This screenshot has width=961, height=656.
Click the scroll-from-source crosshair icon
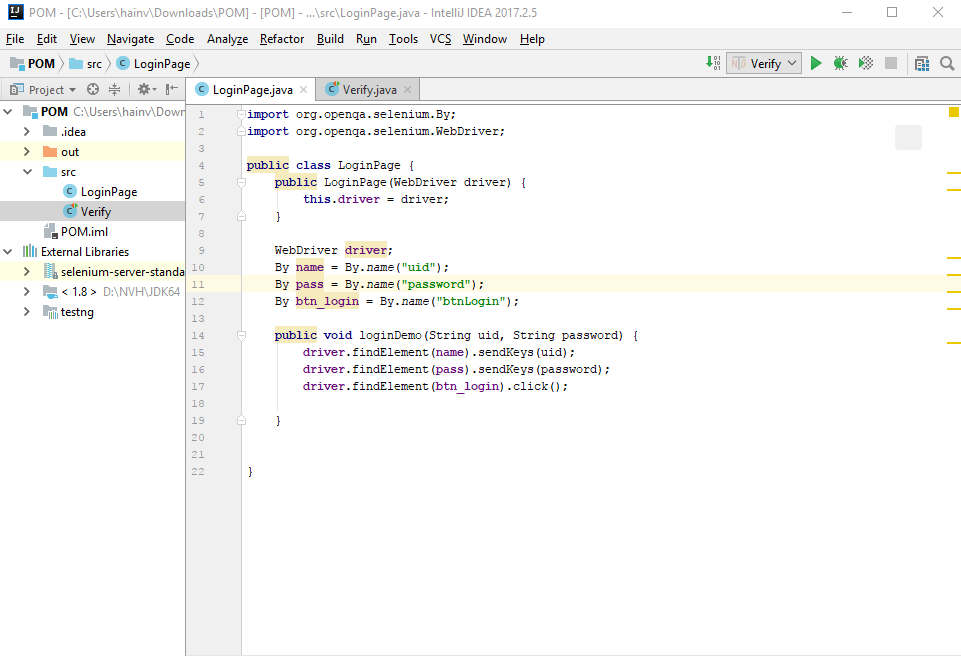coord(93,89)
